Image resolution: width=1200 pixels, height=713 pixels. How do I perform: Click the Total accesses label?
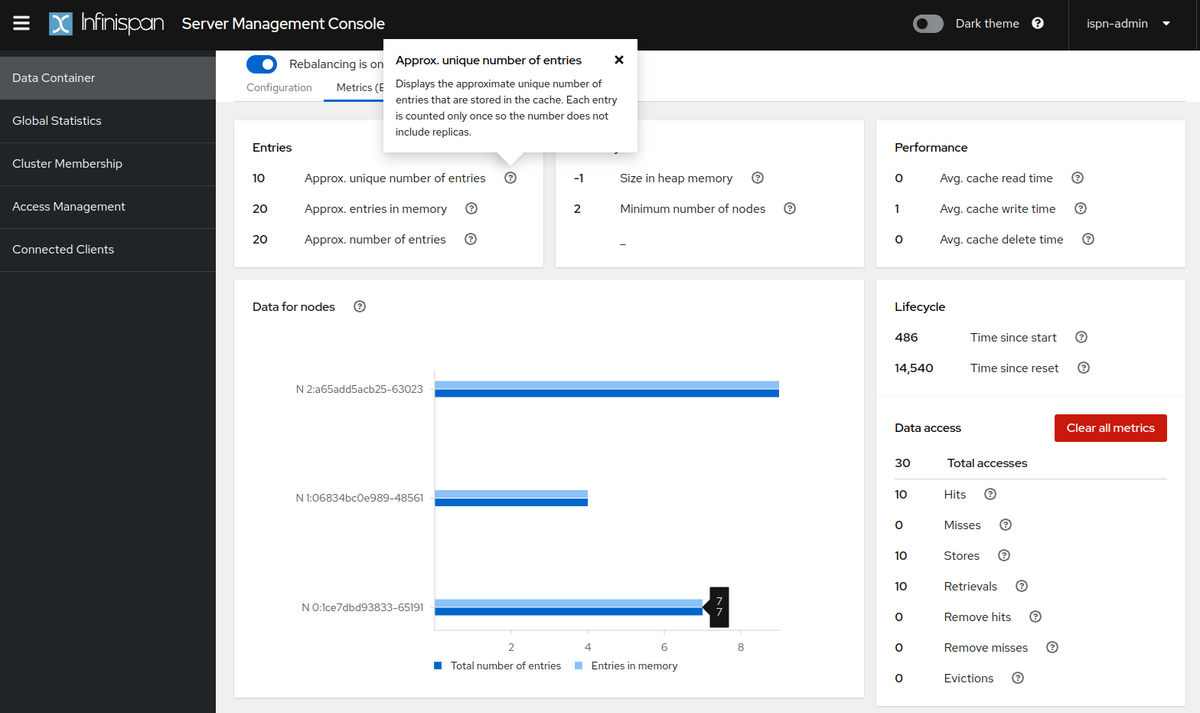[x=987, y=463]
